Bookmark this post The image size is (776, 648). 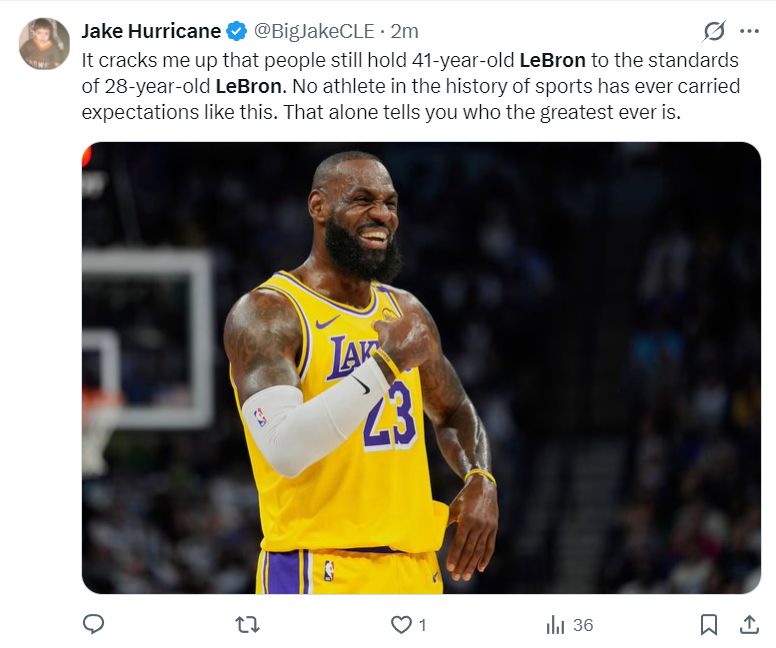point(708,624)
